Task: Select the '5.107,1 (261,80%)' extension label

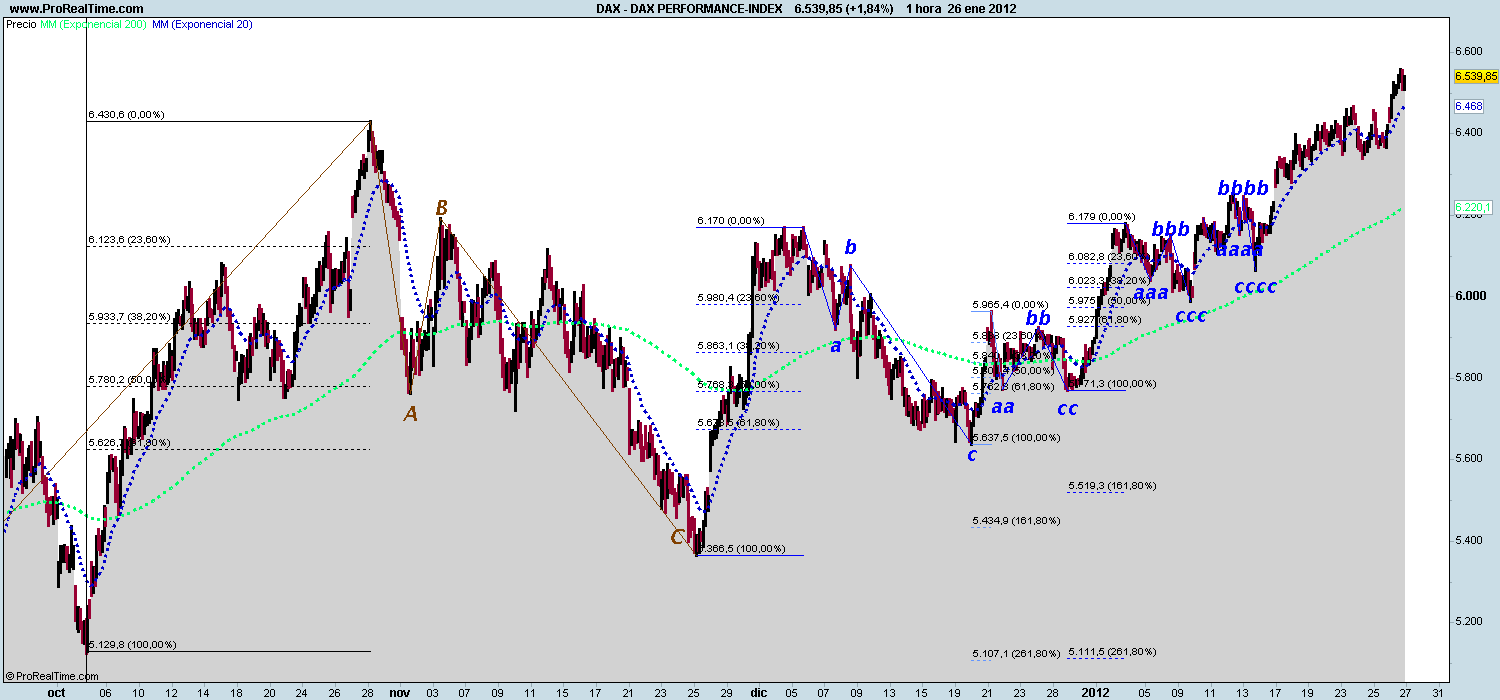Action: [x=1016, y=653]
